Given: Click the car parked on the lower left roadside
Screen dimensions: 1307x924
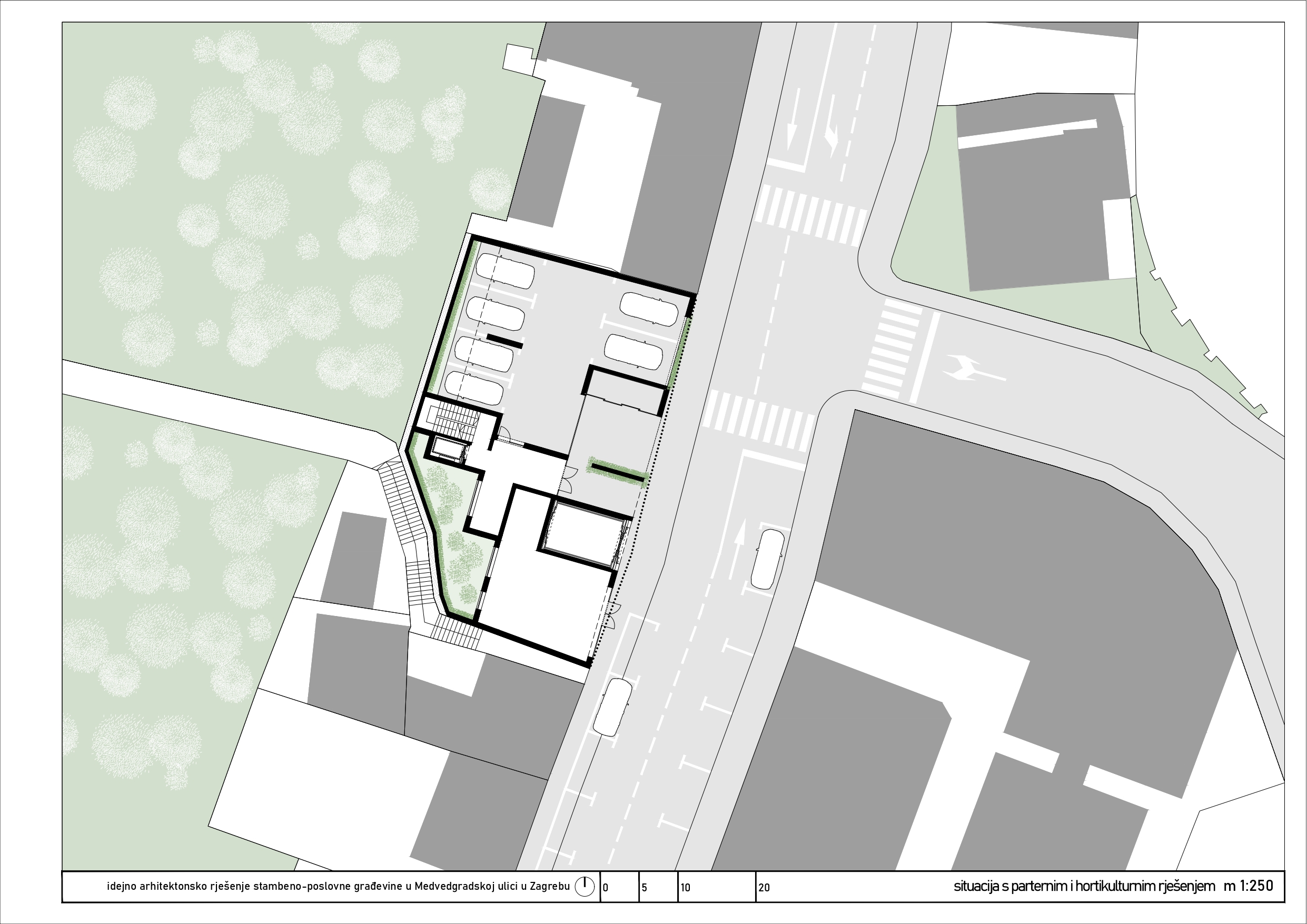Looking at the screenshot, I should (x=612, y=707).
